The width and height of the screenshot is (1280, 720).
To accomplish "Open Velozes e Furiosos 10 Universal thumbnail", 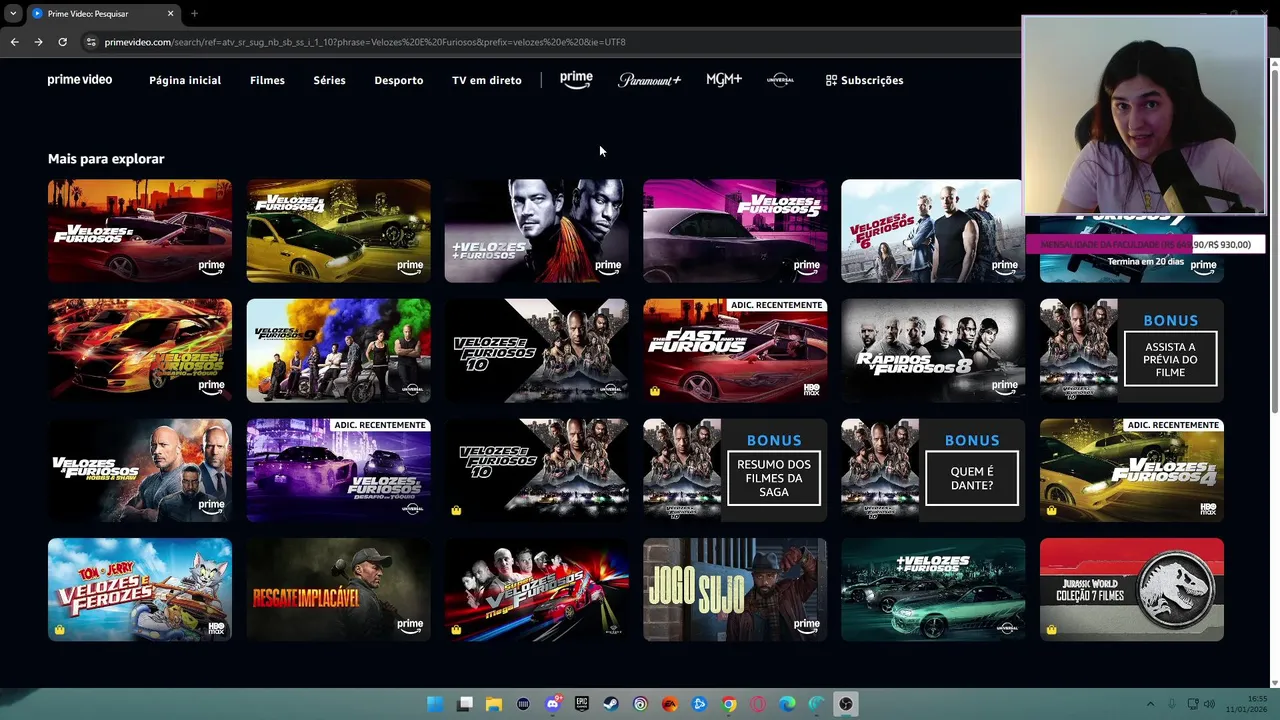I will pyautogui.click(x=537, y=351).
